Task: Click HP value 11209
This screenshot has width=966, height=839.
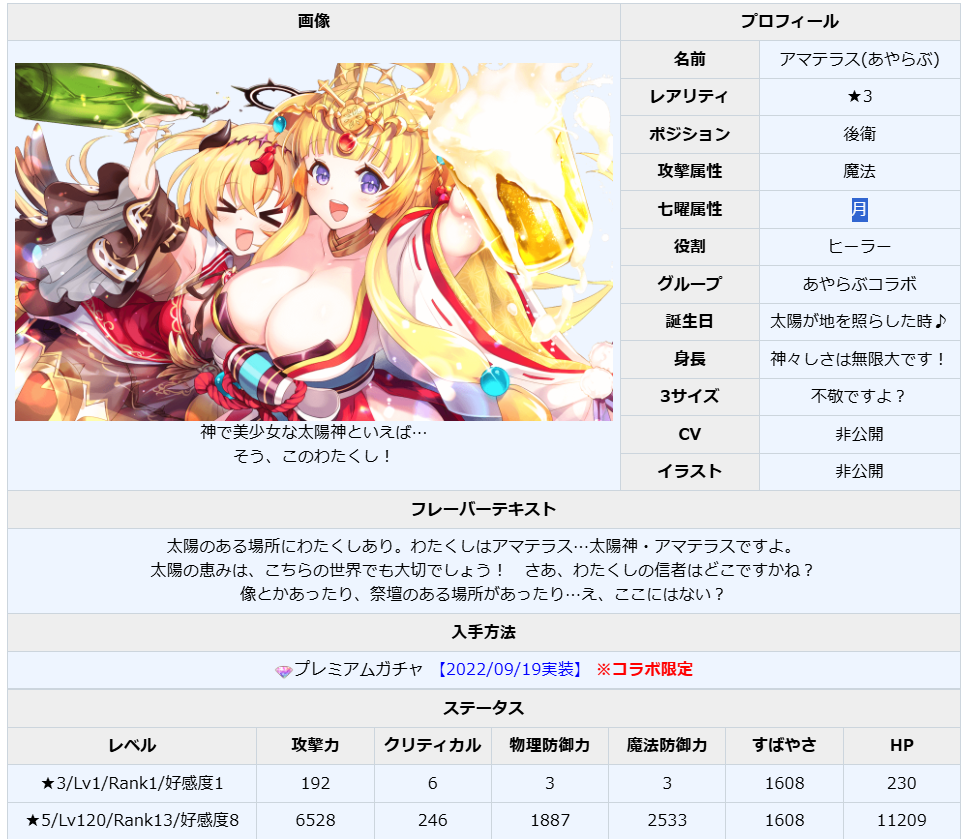Action: [x=901, y=821]
